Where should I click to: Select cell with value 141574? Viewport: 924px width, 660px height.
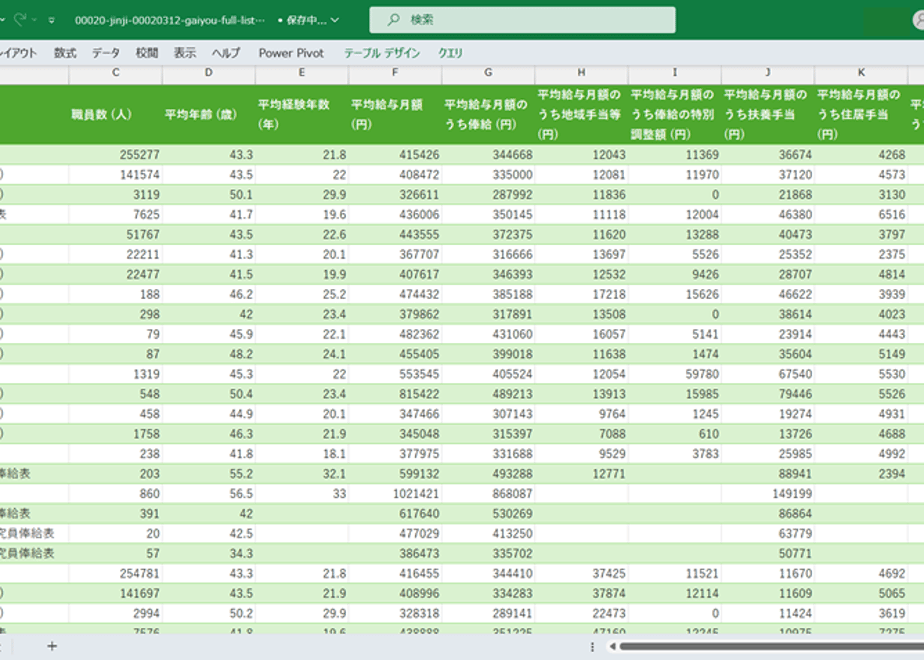(116, 174)
